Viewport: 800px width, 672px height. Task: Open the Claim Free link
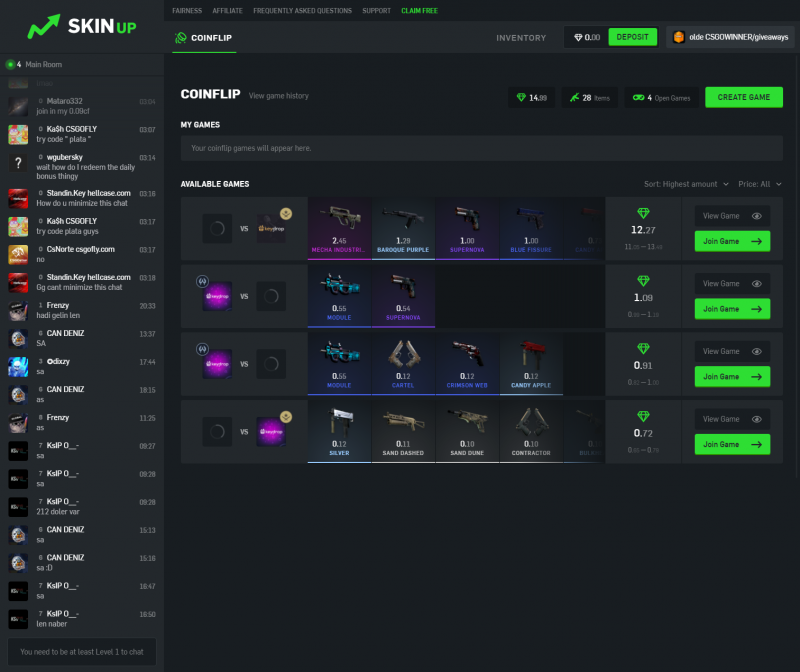pos(419,11)
